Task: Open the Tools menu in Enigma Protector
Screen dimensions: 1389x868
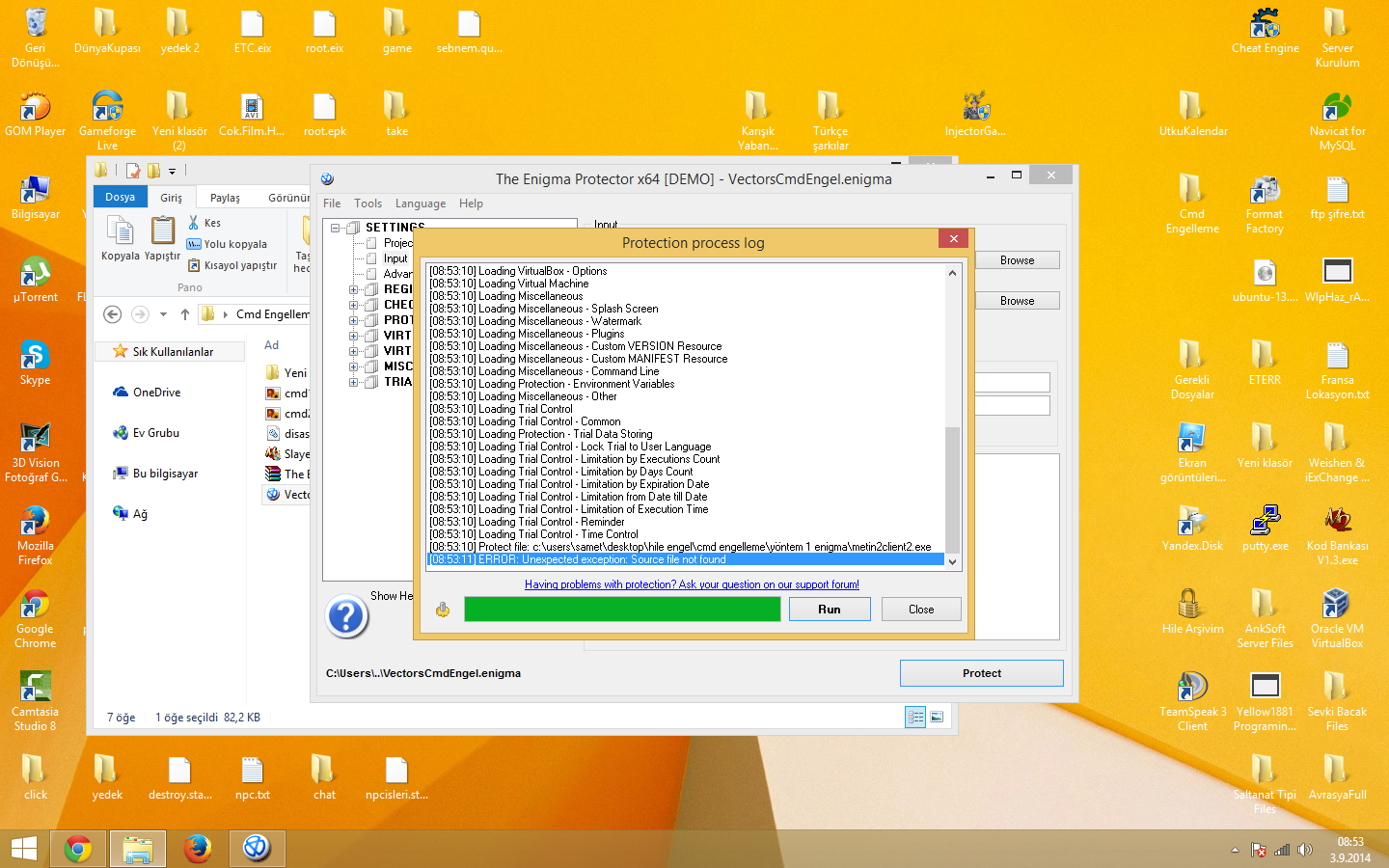Action: [368, 203]
